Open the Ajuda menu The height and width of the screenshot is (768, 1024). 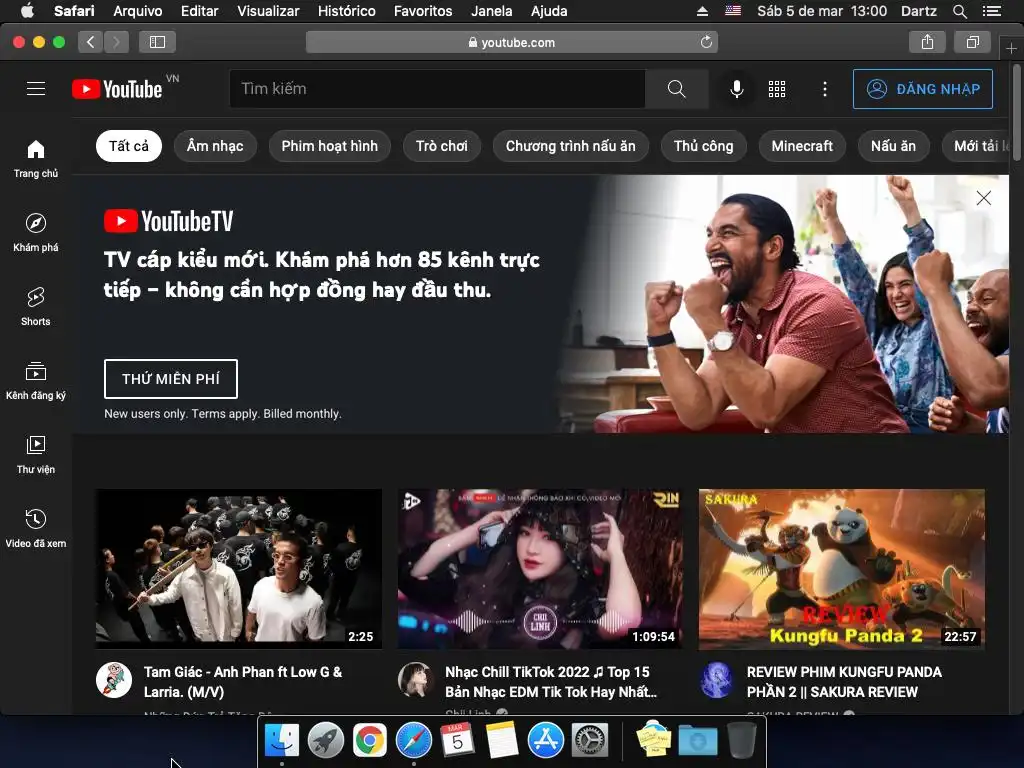(549, 11)
